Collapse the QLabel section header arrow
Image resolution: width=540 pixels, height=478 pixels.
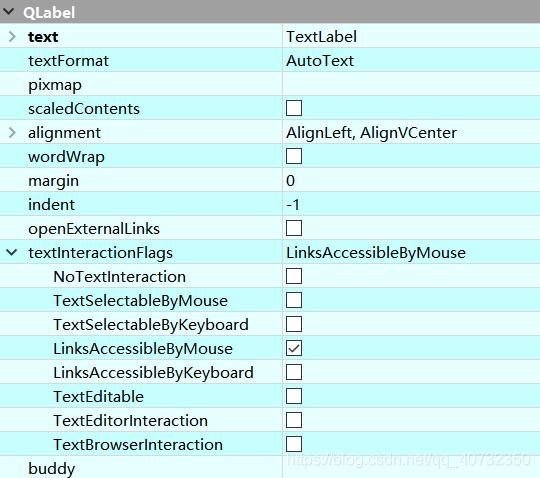8,12
